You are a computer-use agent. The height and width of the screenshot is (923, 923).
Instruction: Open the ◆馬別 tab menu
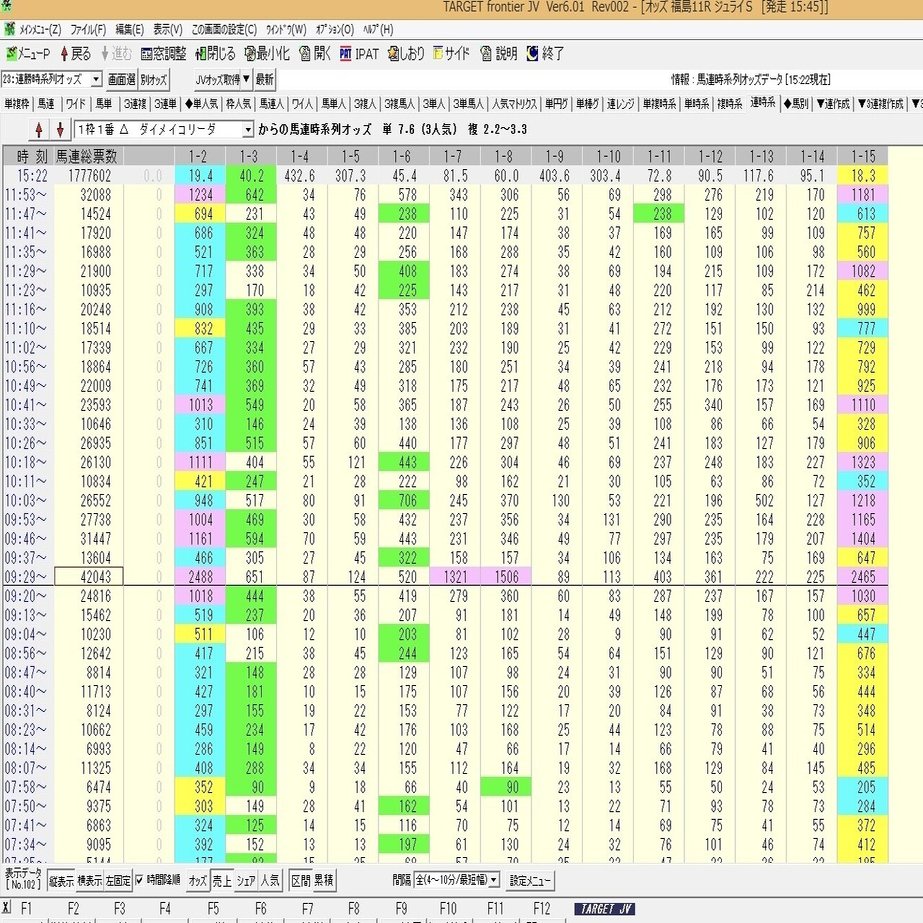(796, 104)
